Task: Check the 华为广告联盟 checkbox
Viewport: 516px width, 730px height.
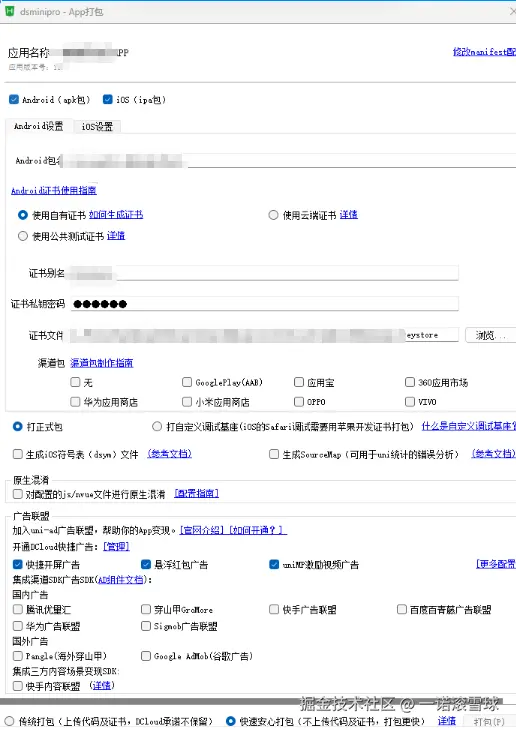Action: 18,626
